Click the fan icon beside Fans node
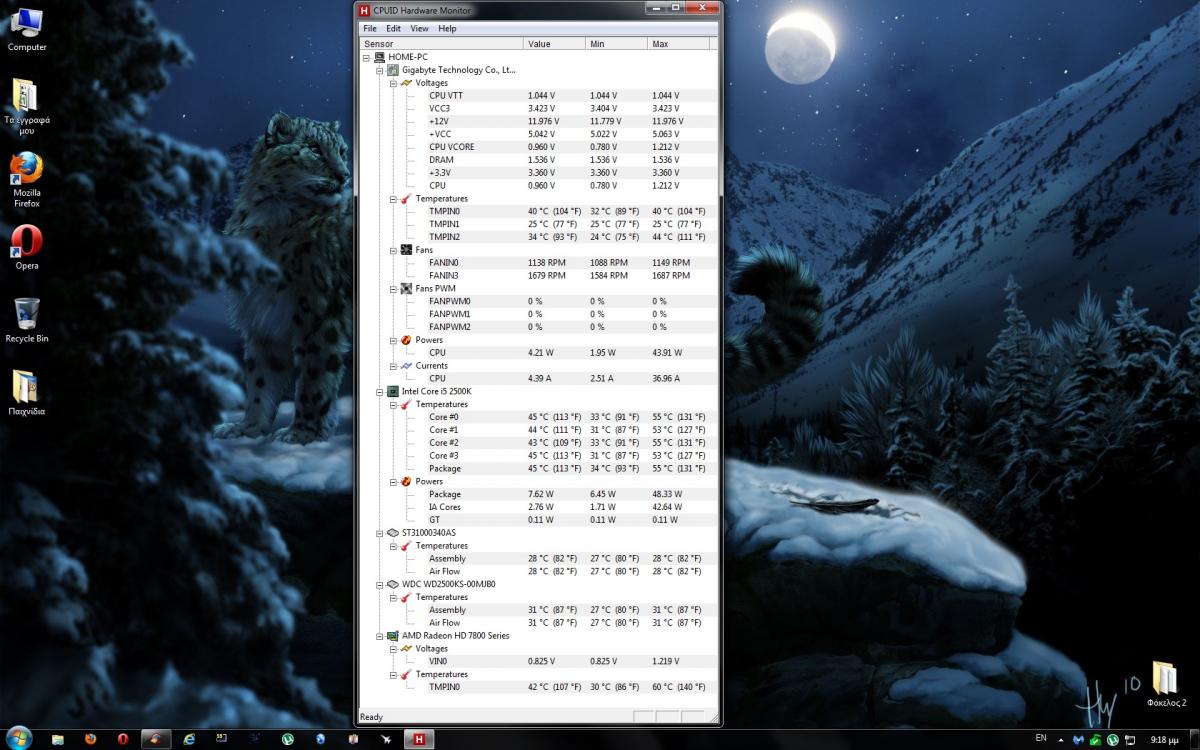 click(407, 250)
